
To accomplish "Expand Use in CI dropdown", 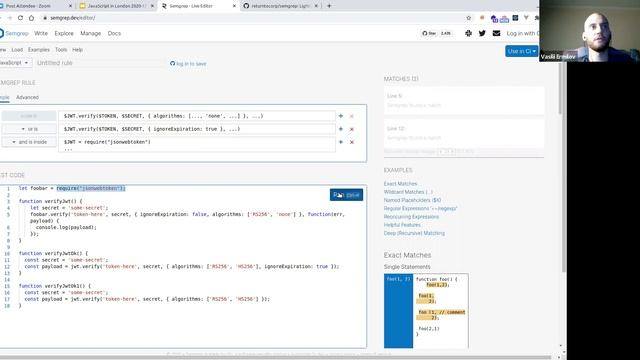I will (x=522, y=51).
